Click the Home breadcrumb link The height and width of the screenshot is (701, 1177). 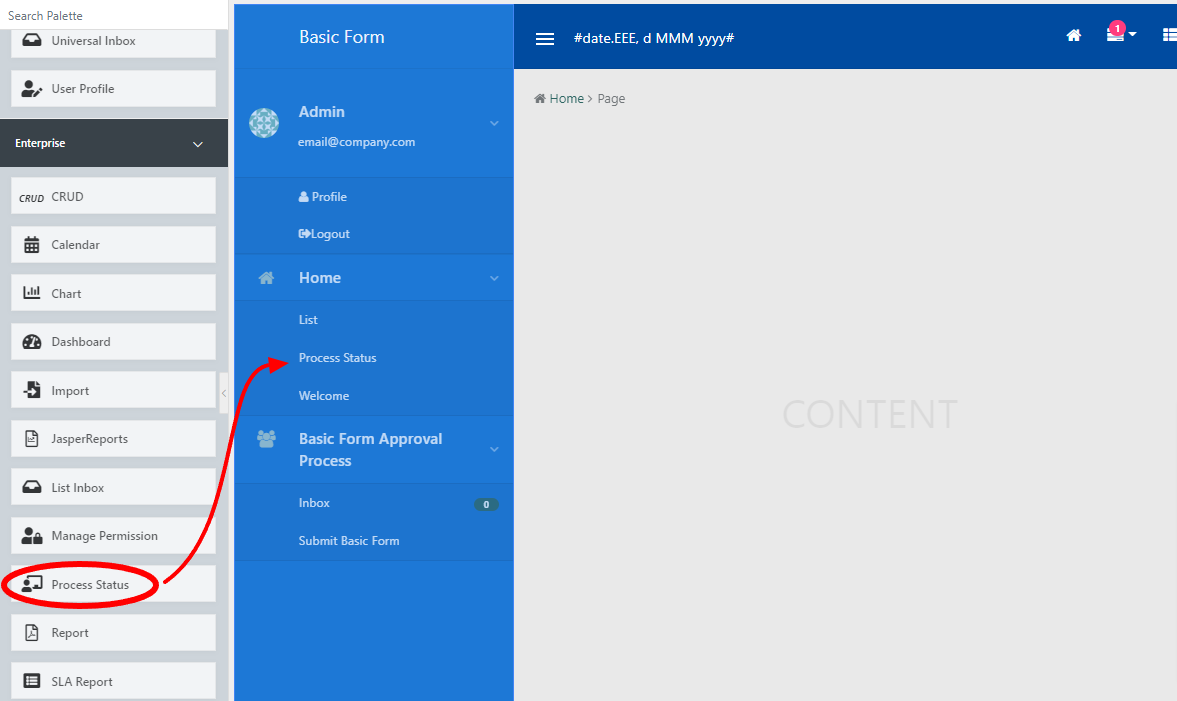(566, 99)
